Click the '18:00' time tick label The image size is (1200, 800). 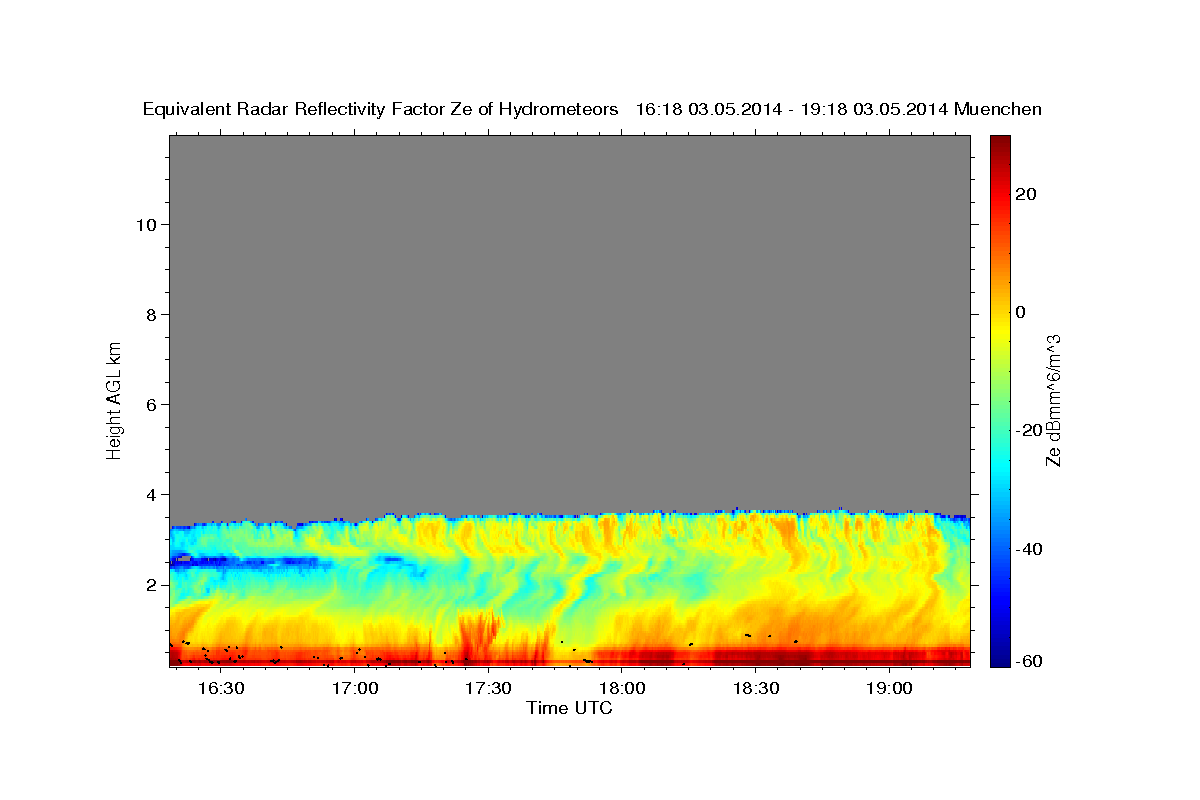[622, 688]
